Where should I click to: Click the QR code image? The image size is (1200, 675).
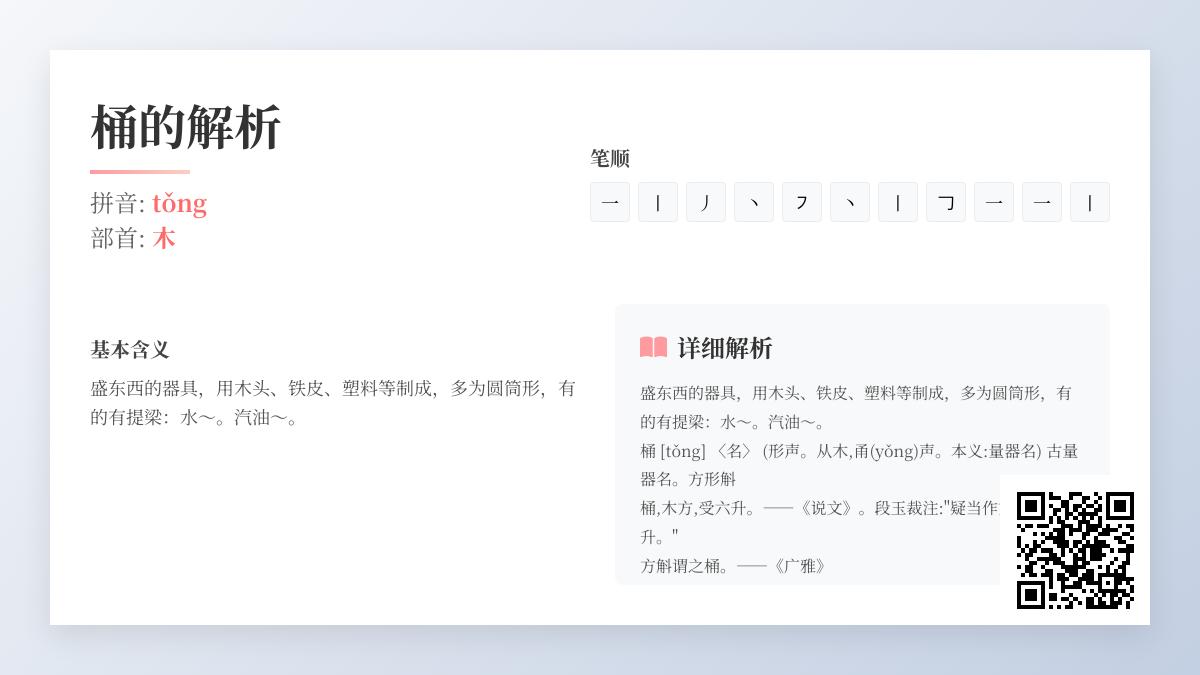1075,550
